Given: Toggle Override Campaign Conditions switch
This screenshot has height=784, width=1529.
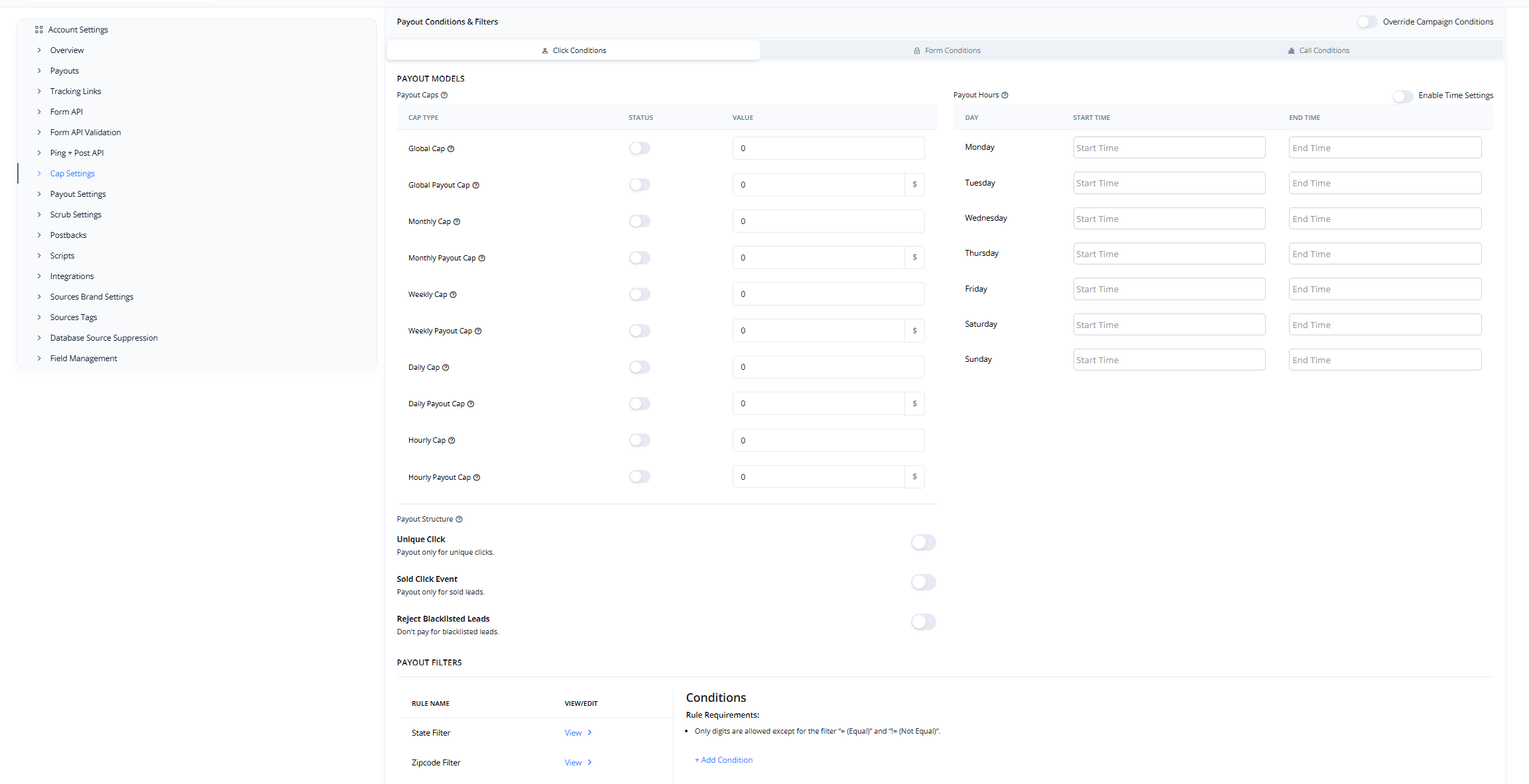Looking at the screenshot, I should pos(1367,22).
